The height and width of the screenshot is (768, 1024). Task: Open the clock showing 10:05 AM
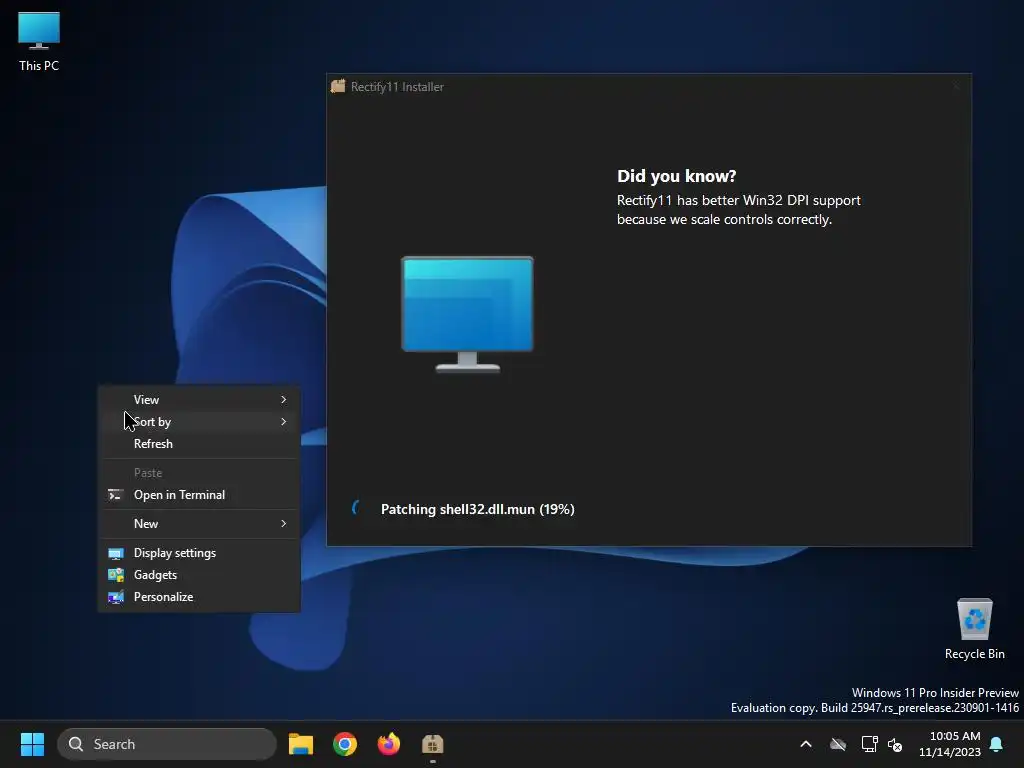click(950, 744)
